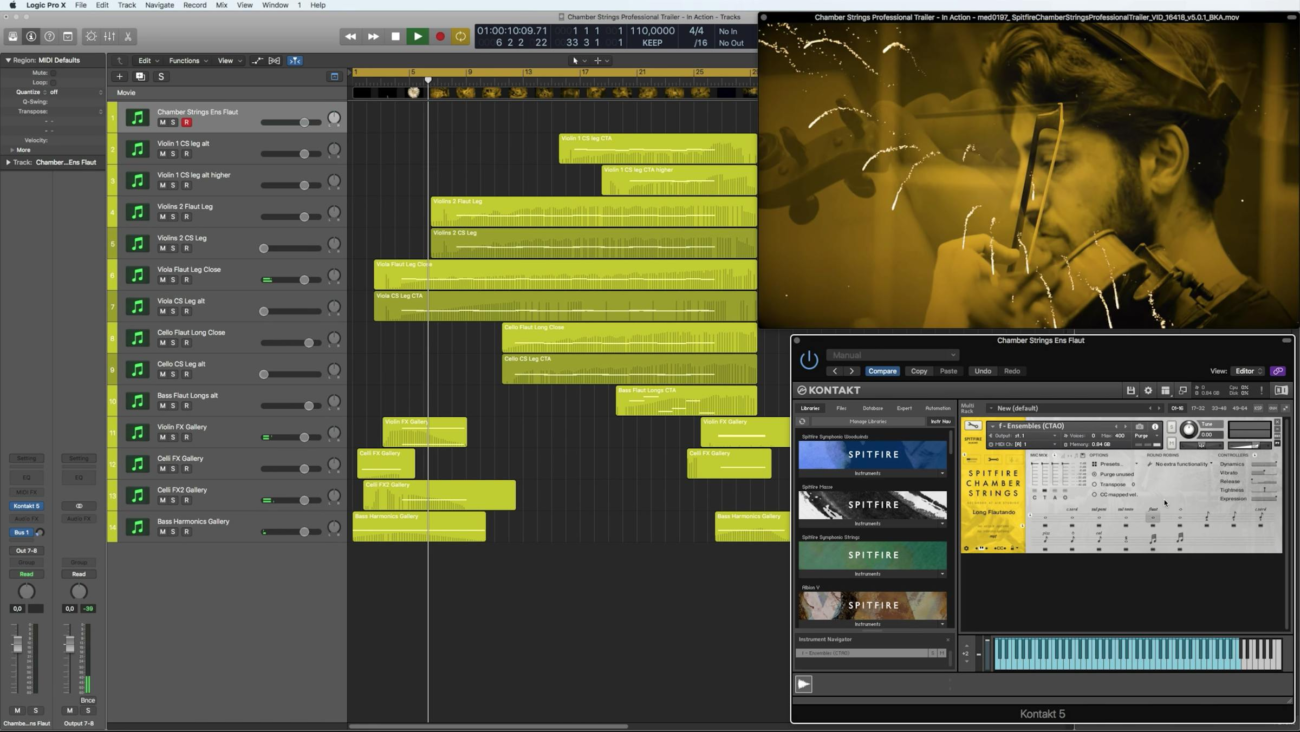The width and height of the screenshot is (1300, 732).
Task: Open the Mixer from the control bar
Action: [109, 36]
